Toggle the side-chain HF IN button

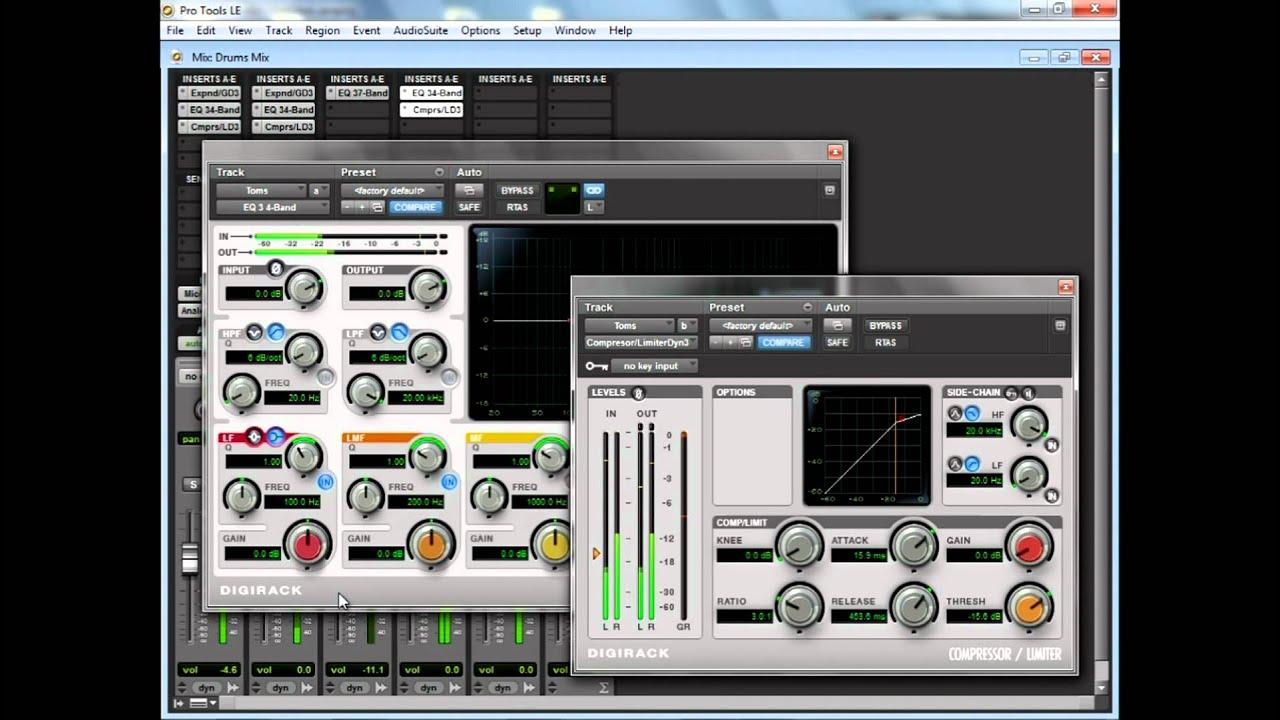[x=1052, y=444]
